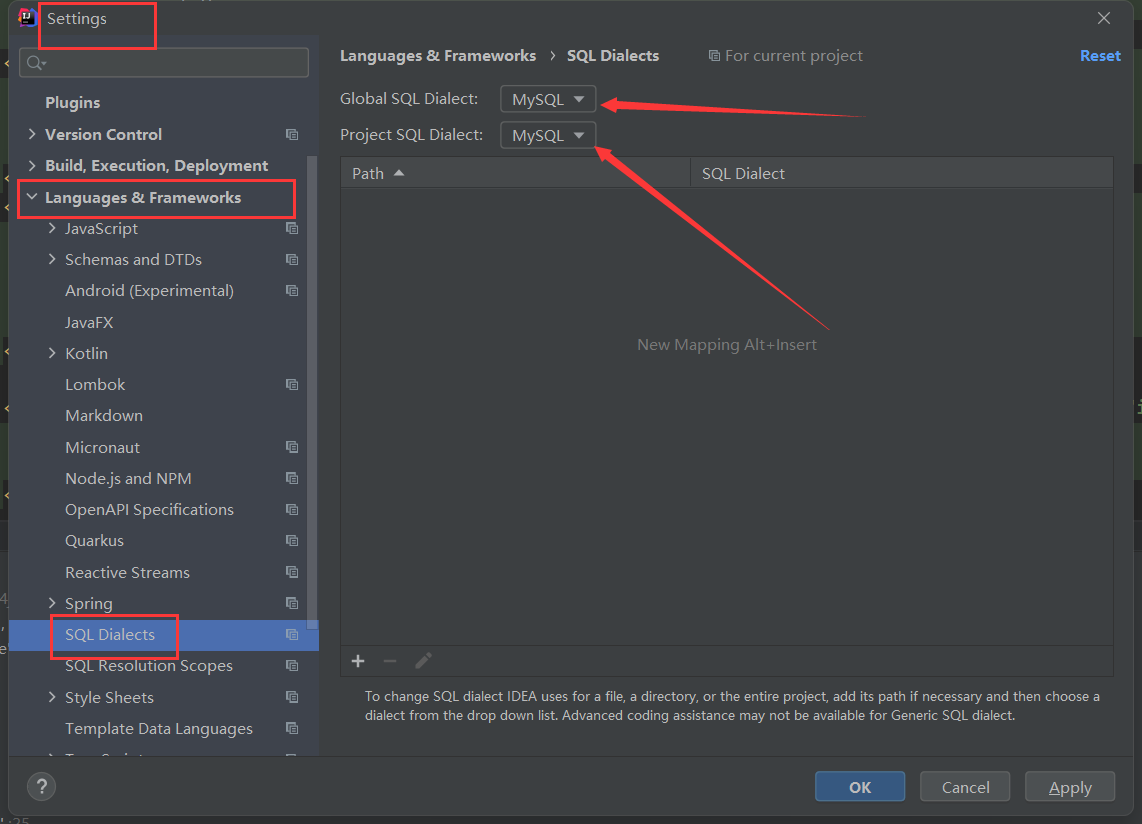
Task: Select the JavaFX settings item
Action: (89, 322)
